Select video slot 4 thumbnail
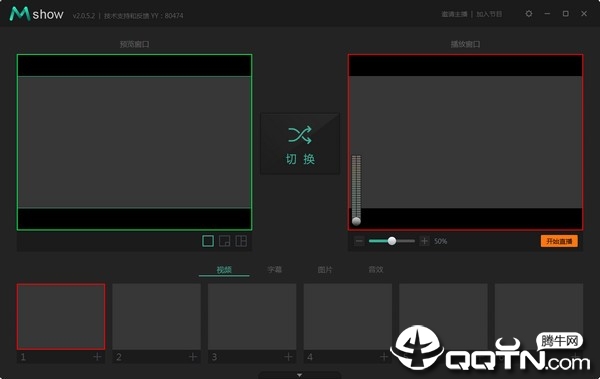Image resolution: width=600 pixels, height=379 pixels. point(347,317)
